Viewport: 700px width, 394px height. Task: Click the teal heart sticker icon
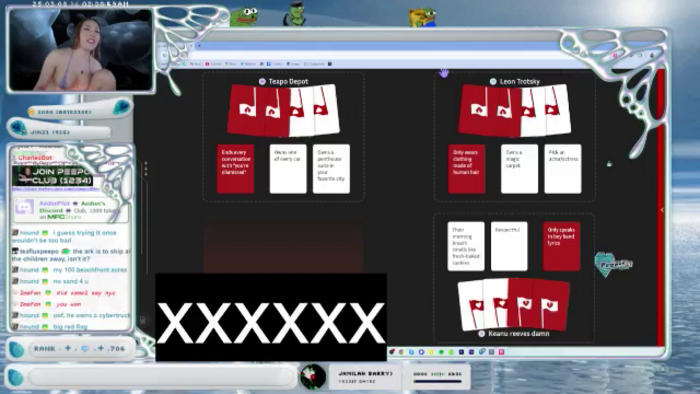[x=613, y=264]
